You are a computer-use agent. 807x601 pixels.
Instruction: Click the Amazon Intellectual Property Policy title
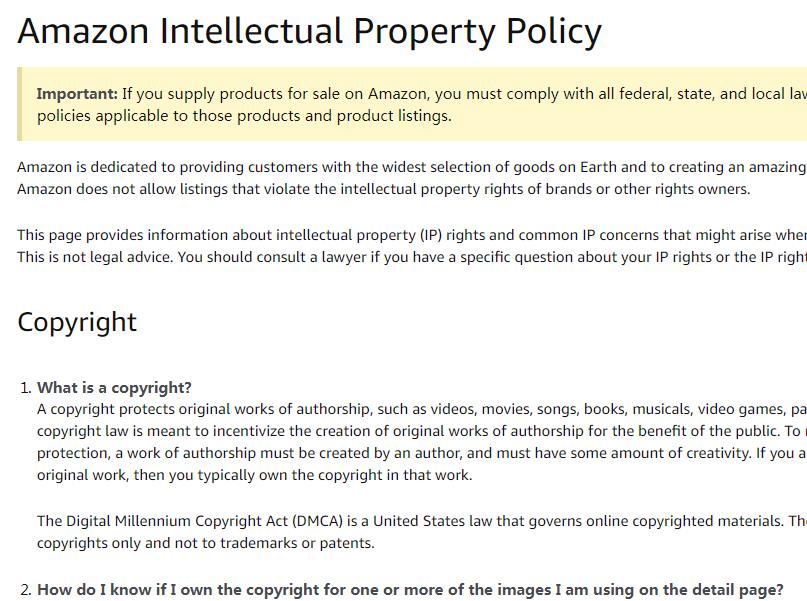tap(309, 31)
